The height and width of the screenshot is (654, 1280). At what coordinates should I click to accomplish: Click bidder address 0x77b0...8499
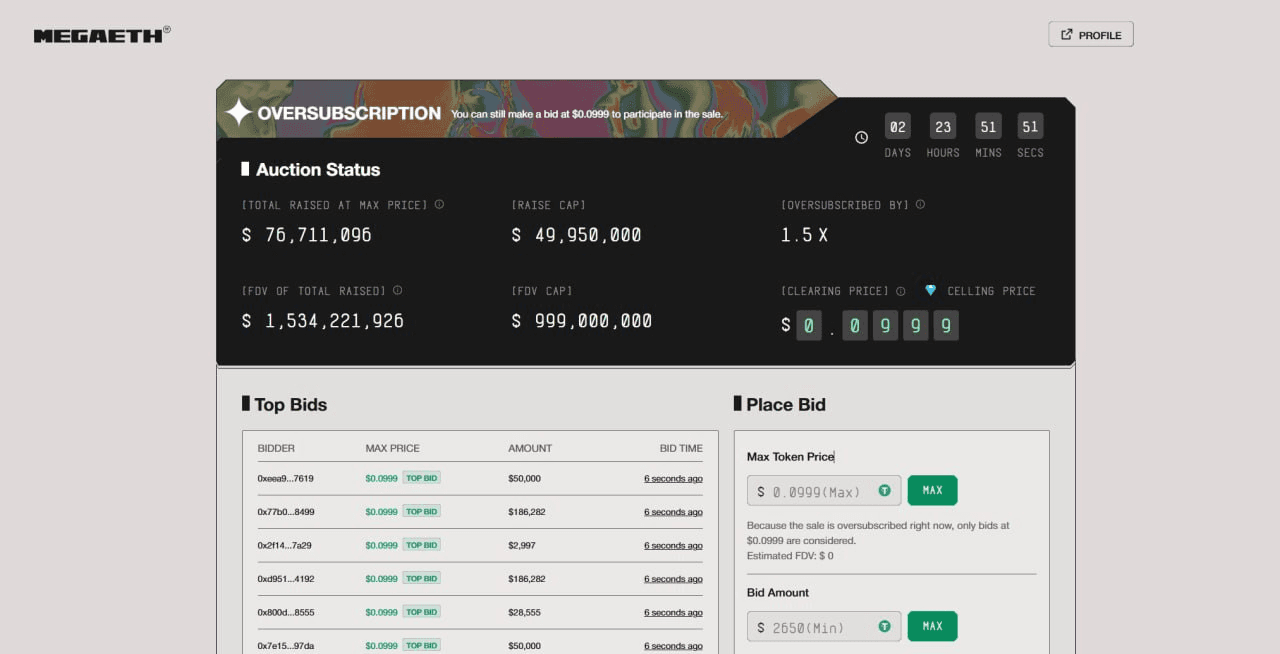[x=285, y=511]
